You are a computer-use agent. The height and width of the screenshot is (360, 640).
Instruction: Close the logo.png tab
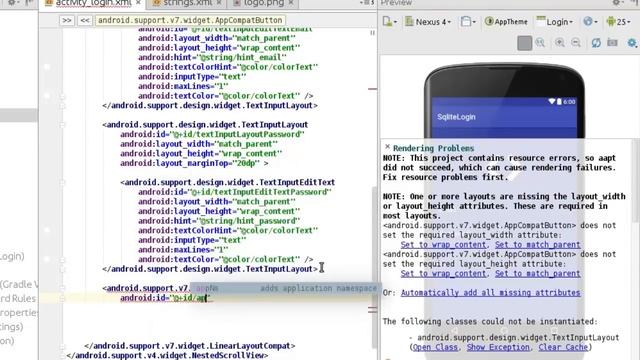coord(291,3)
